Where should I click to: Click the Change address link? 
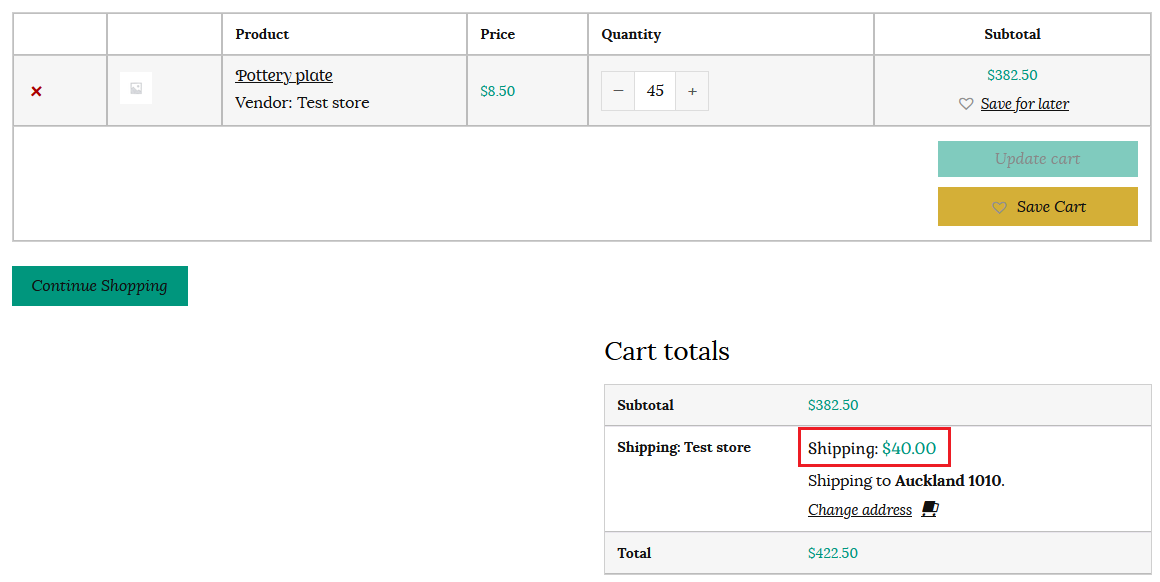tap(860, 510)
